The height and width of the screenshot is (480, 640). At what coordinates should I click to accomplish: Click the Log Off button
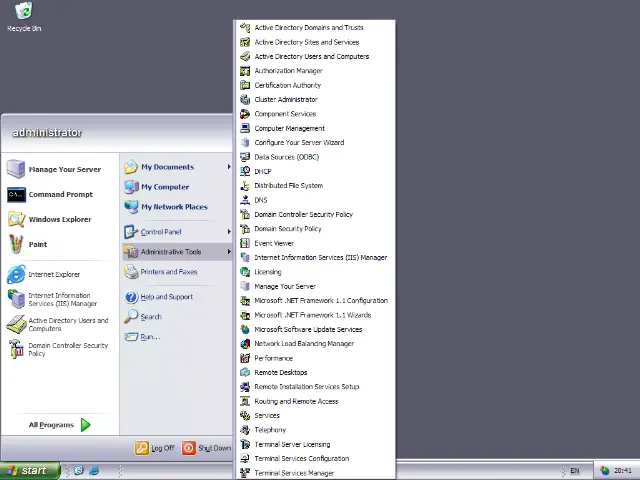pyautogui.click(x=154, y=448)
